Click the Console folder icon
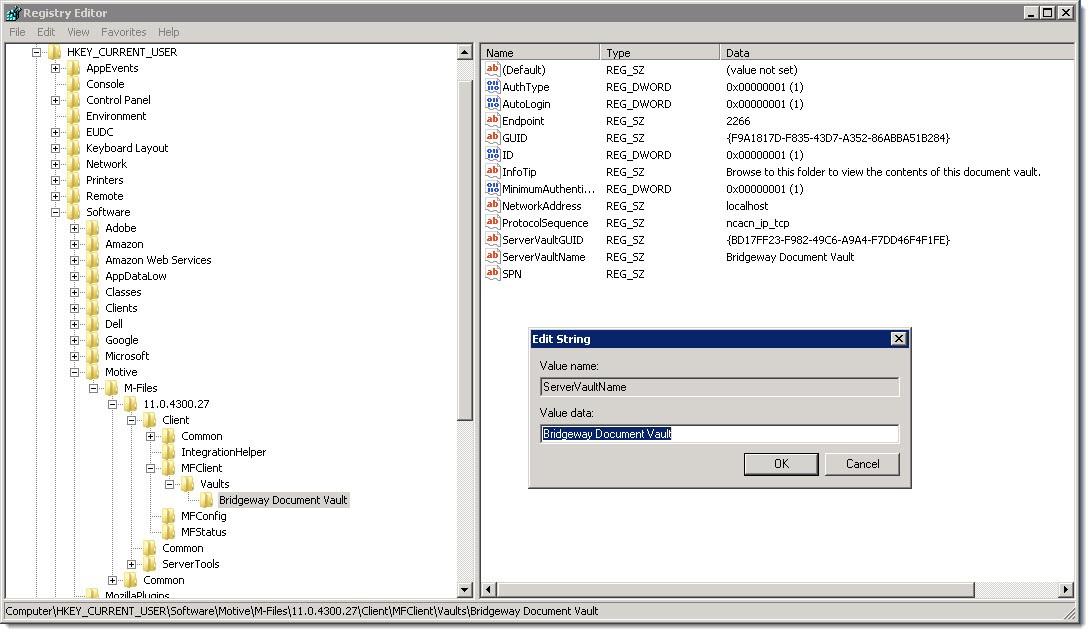 pyautogui.click(x=74, y=84)
